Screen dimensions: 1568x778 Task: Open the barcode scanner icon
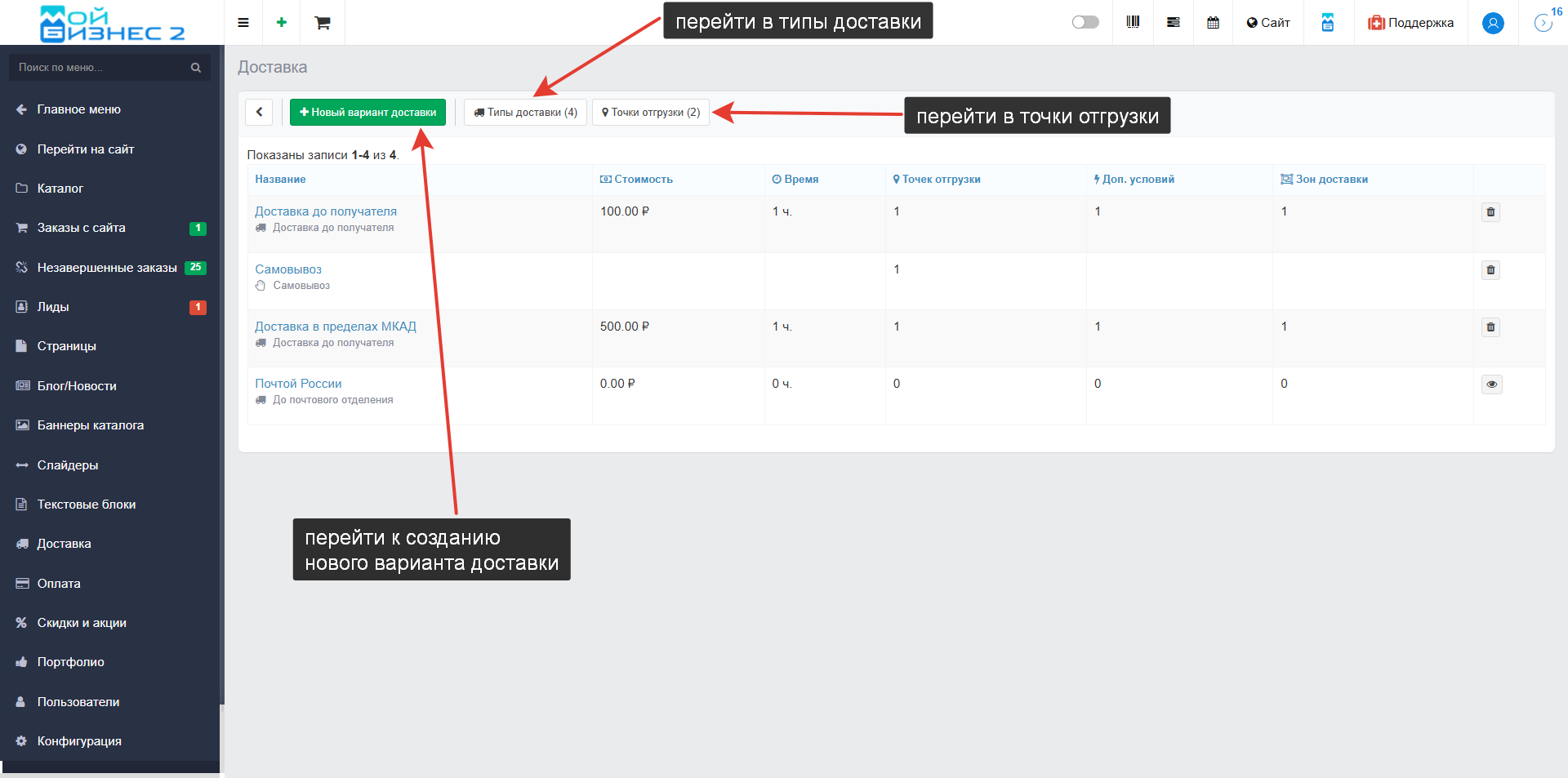[1133, 23]
